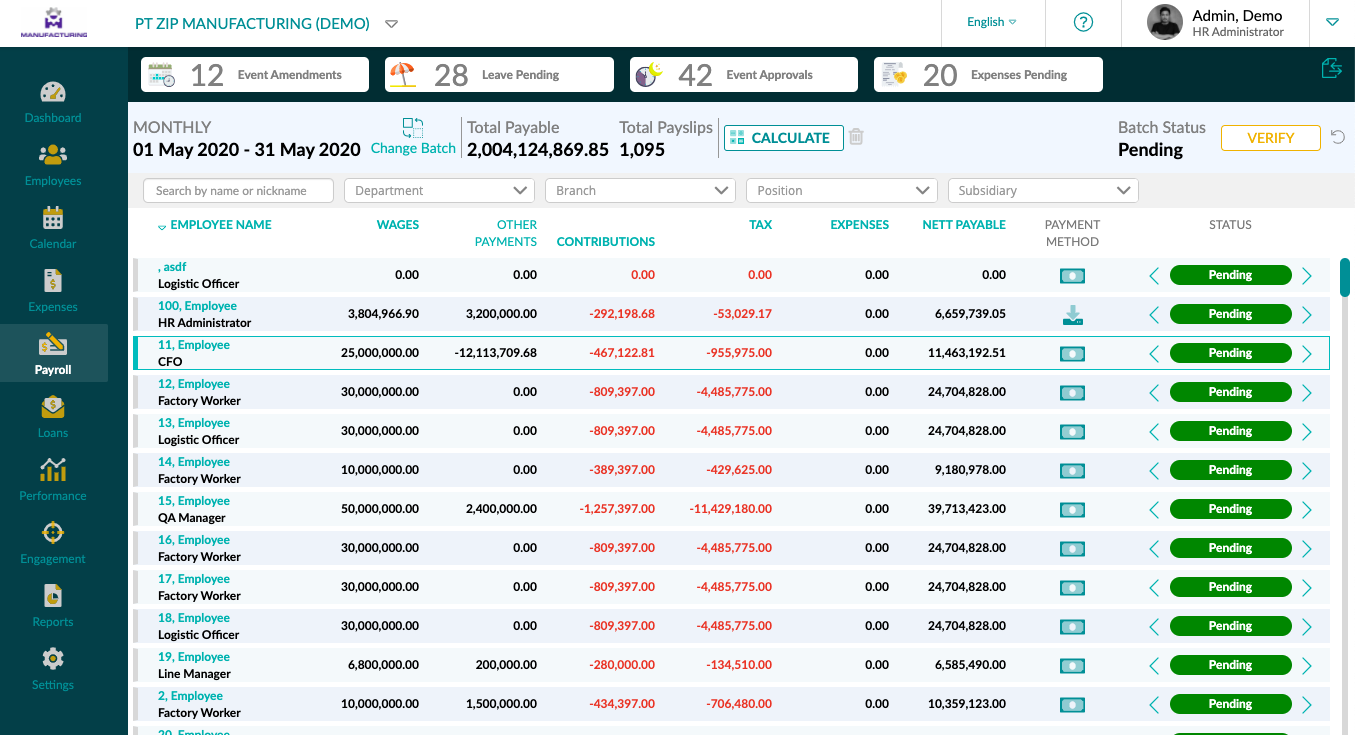Click the CALCULATE button
The image size is (1355, 735).
(779, 138)
